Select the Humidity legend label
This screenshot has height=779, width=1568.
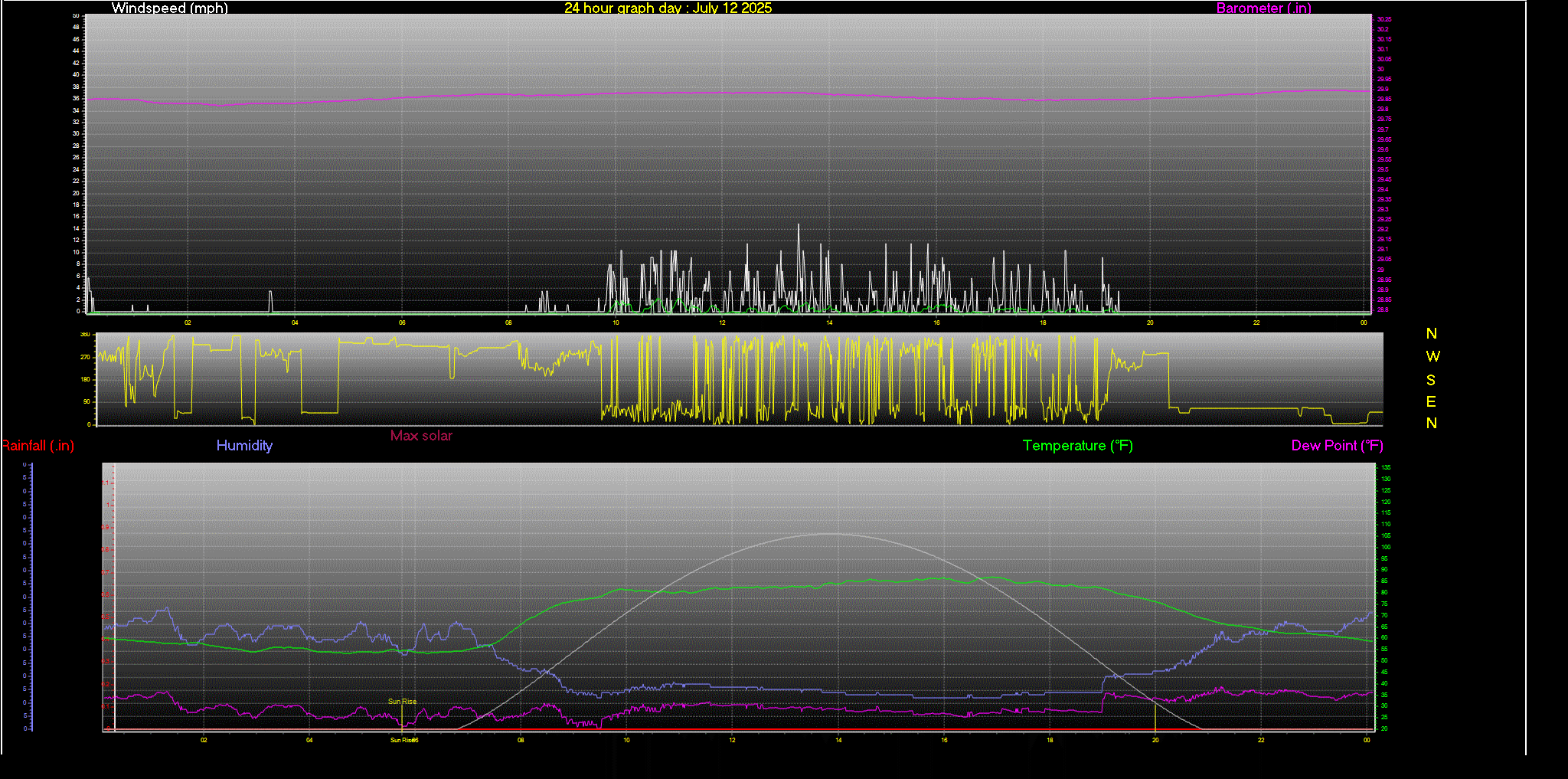[244, 445]
